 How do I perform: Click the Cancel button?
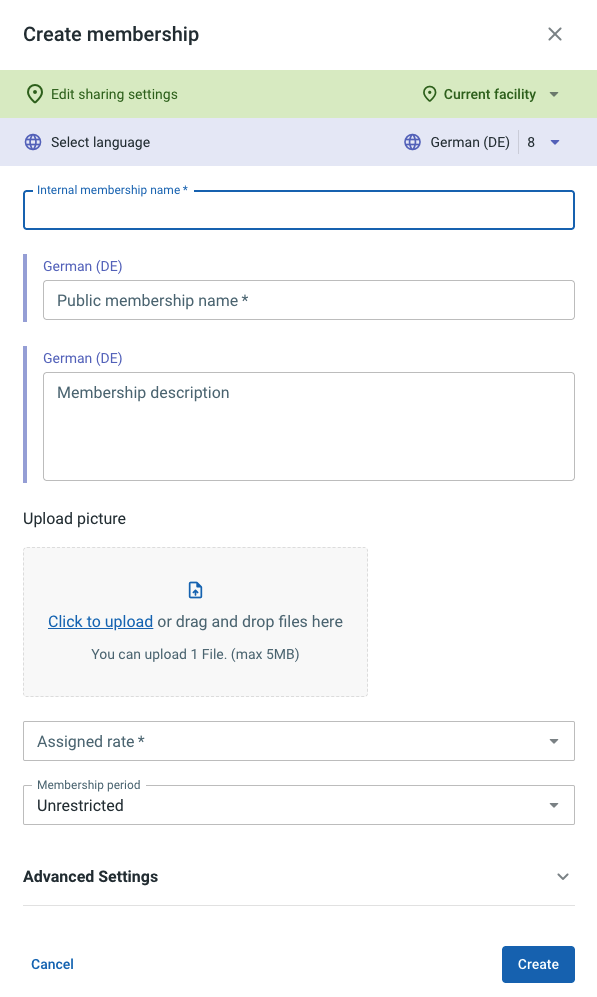pos(53,964)
